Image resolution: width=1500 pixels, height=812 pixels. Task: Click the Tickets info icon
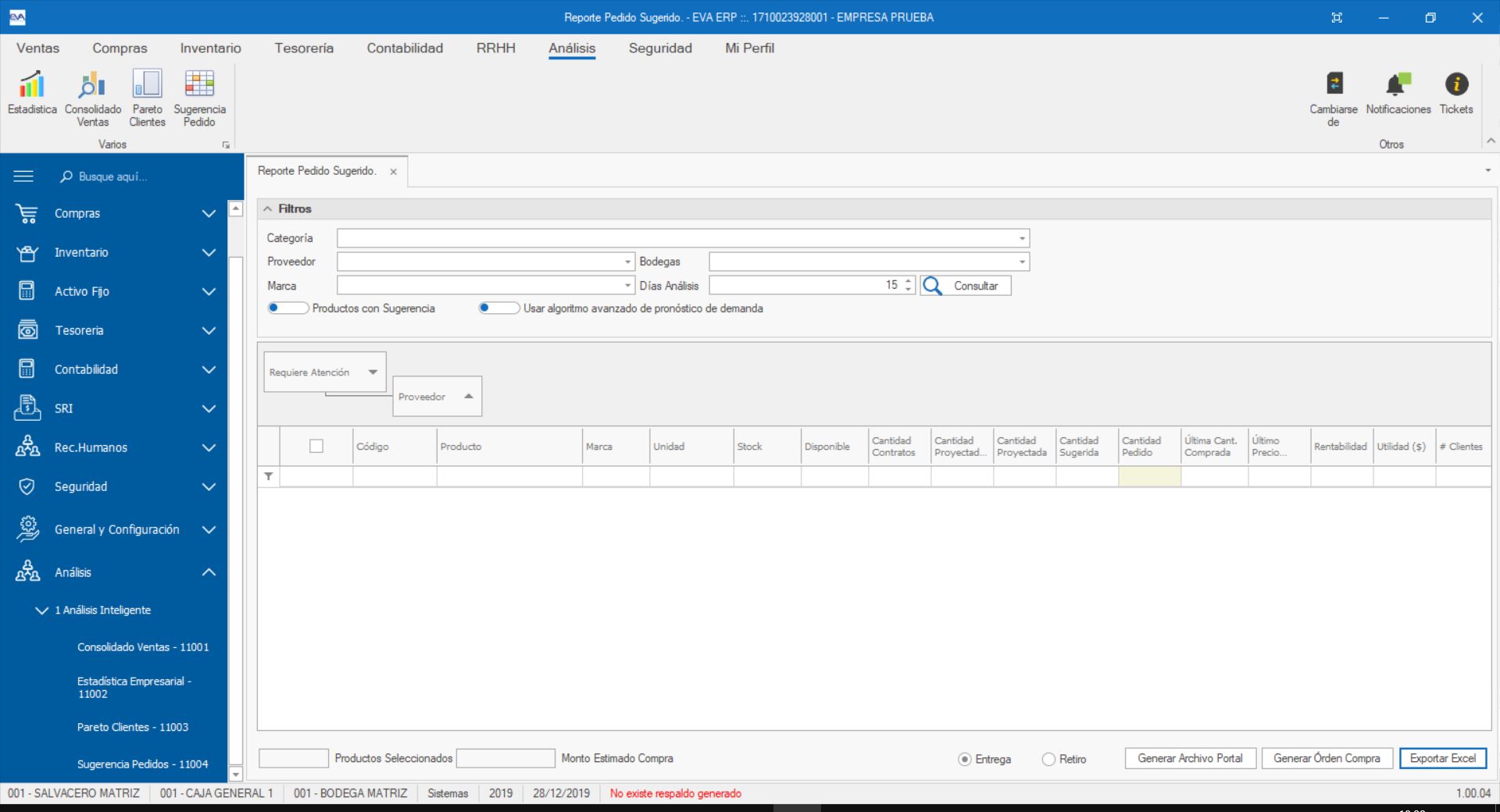[x=1455, y=85]
